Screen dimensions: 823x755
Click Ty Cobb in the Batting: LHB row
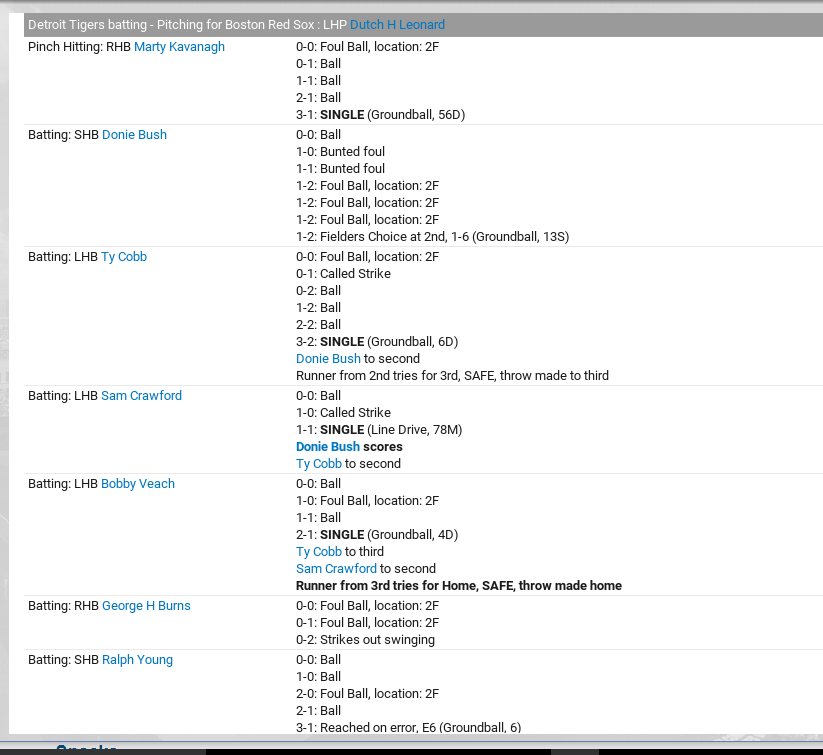click(x=124, y=257)
